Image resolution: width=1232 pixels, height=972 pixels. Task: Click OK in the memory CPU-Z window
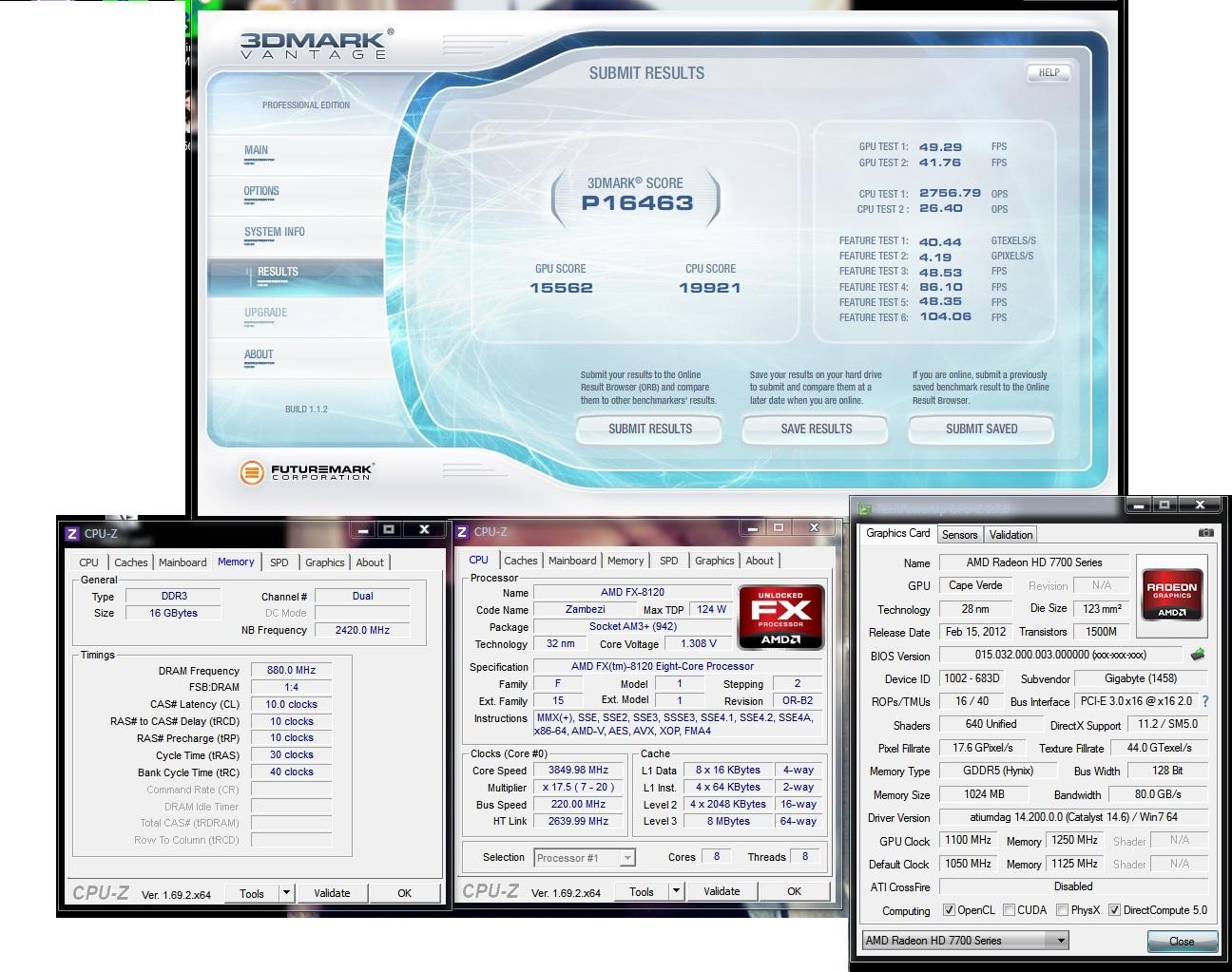(x=404, y=893)
